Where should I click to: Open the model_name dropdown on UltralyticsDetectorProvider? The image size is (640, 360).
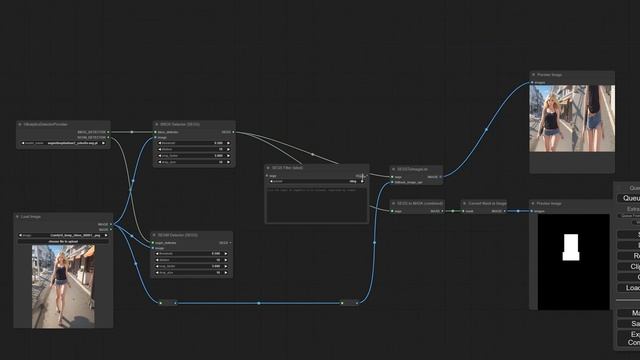coord(63,143)
